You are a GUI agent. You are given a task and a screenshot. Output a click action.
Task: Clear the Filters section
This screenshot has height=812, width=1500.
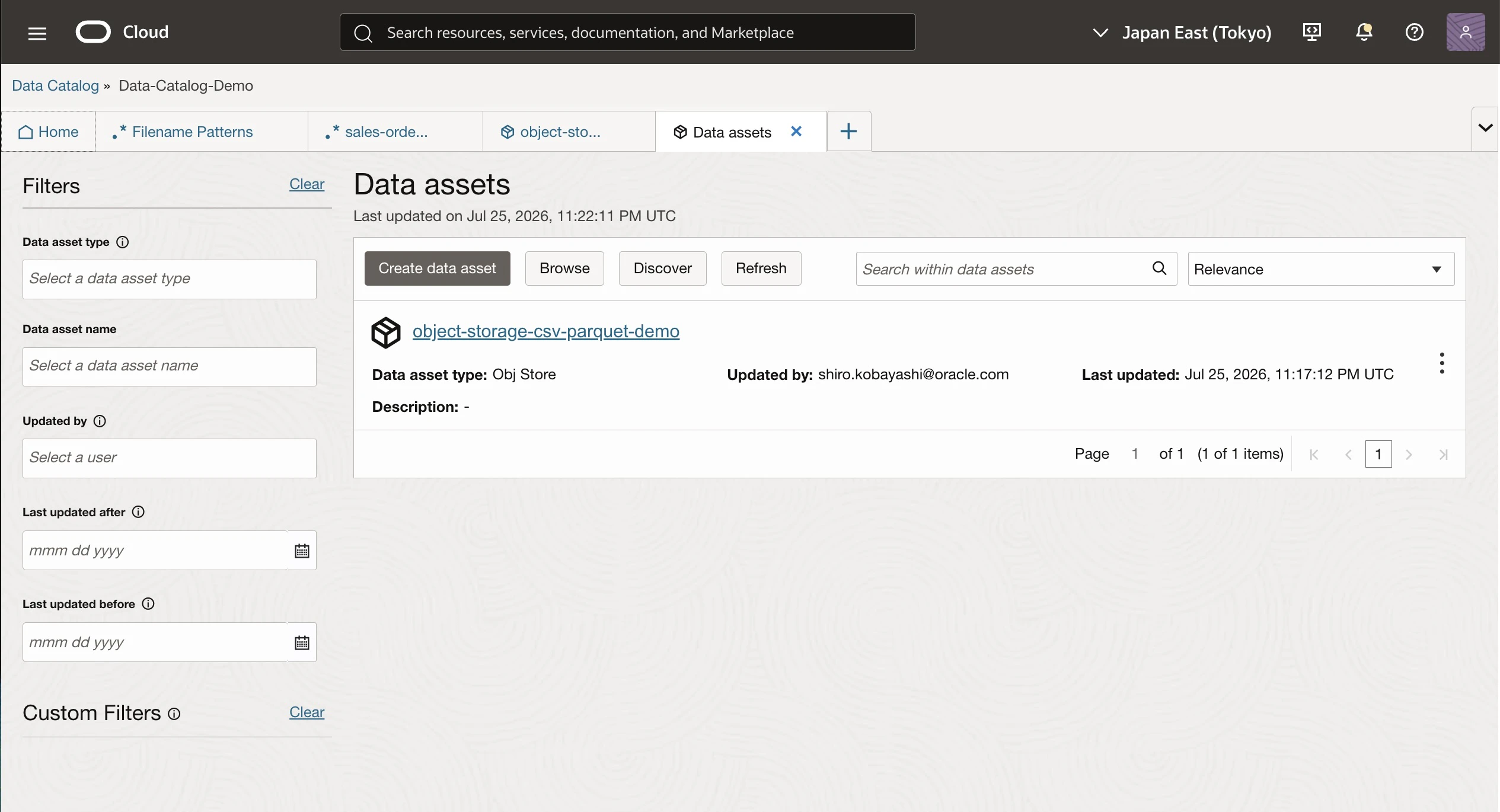(307, 184)
